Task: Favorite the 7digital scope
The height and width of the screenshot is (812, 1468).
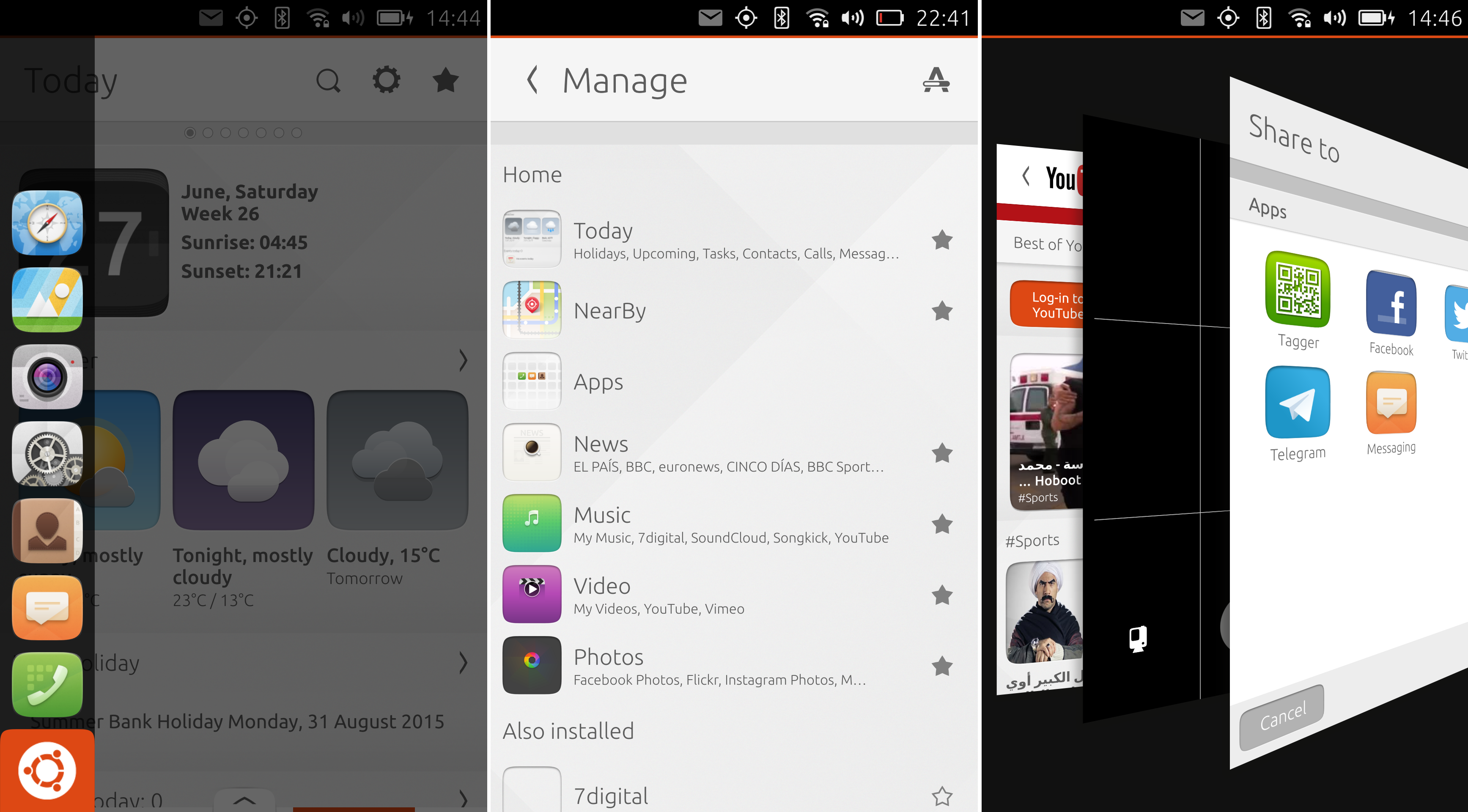Action: [x=942, y=796]
